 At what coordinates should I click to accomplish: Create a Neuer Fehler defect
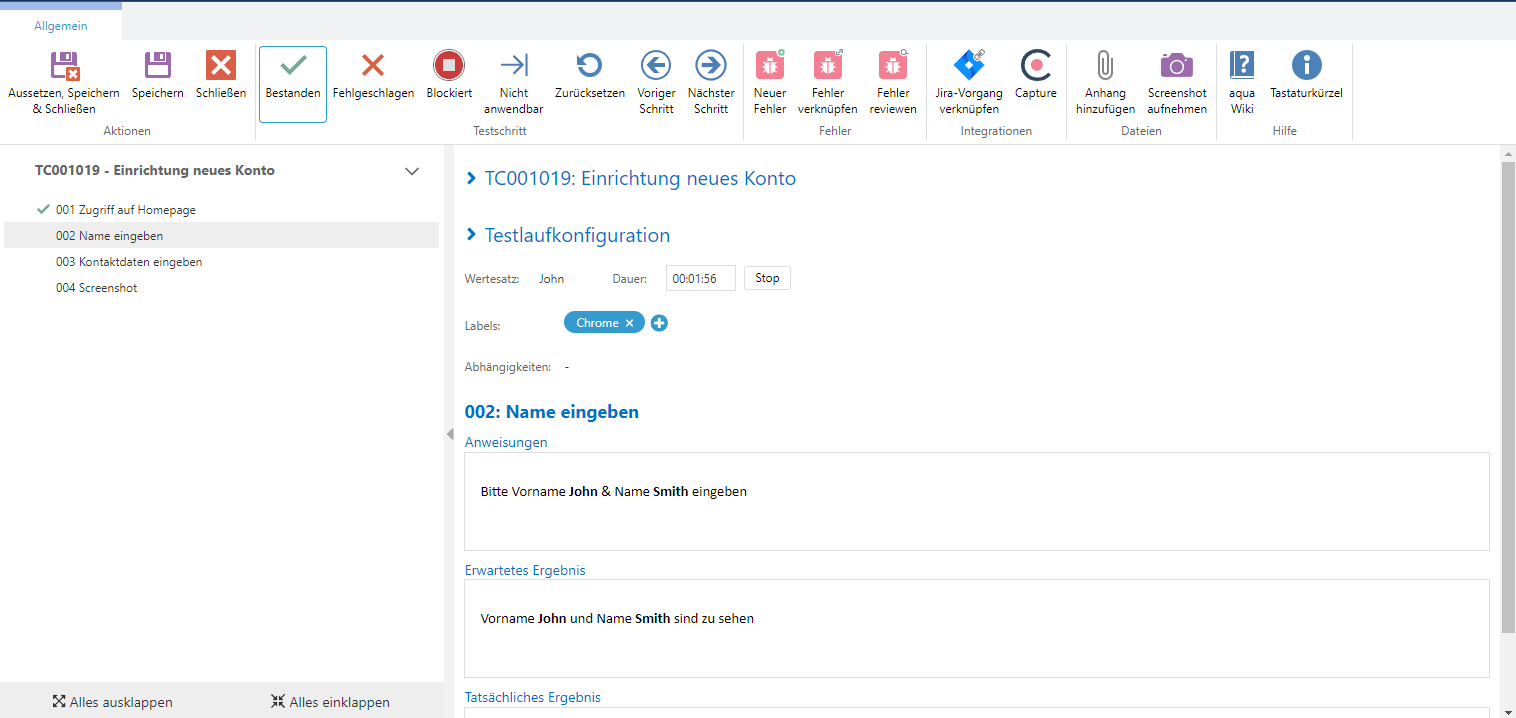click(770, 66)
